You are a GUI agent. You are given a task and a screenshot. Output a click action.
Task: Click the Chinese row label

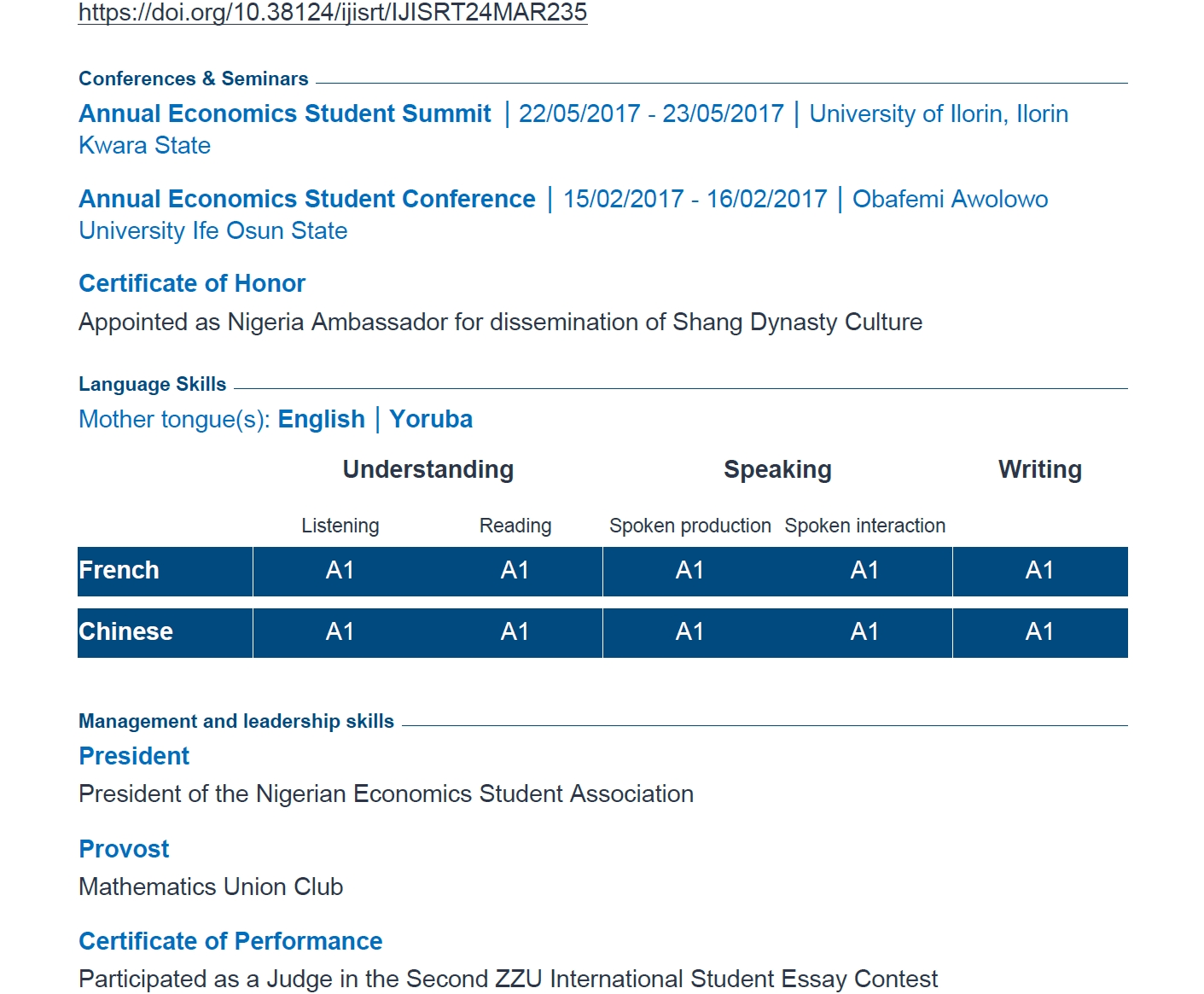(125, 631)
